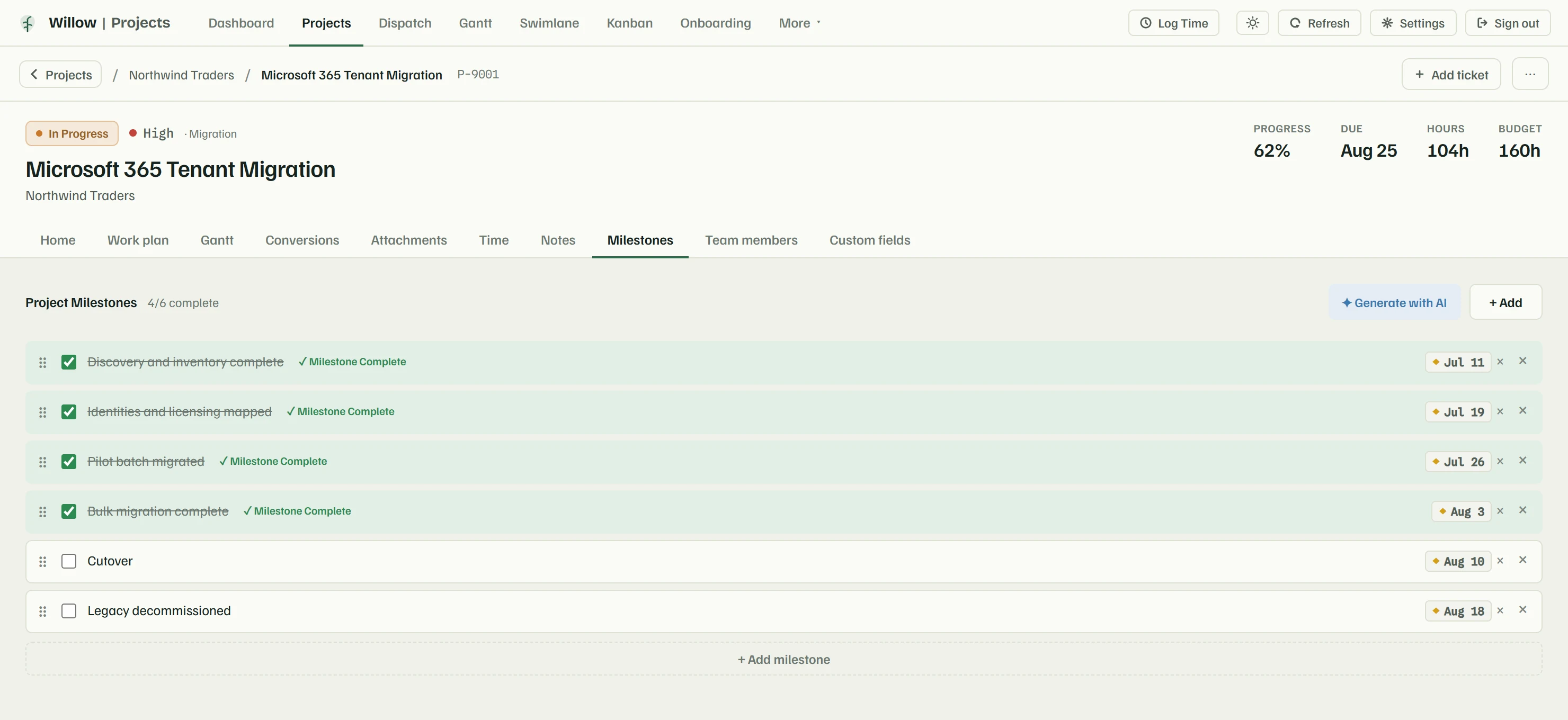The image size is (1568, 720).
Task: Toggle the light/dark theme sun icon
Action: point(1252,23)
